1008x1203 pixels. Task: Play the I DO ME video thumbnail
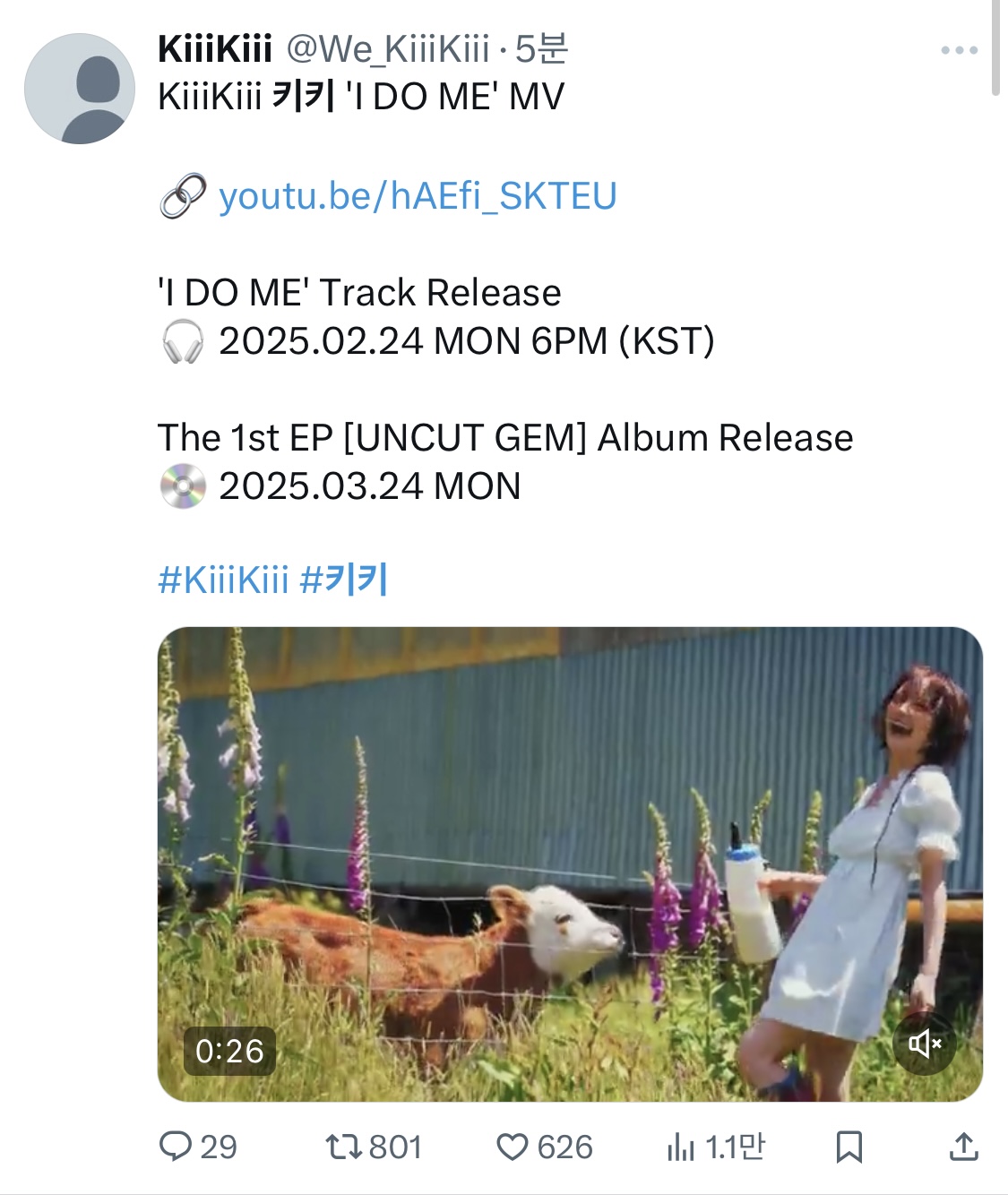(x=570, y=864)
